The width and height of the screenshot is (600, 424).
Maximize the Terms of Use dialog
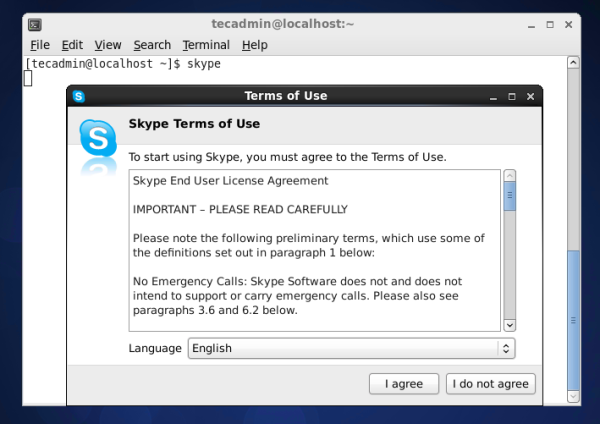tap(511, 97)
